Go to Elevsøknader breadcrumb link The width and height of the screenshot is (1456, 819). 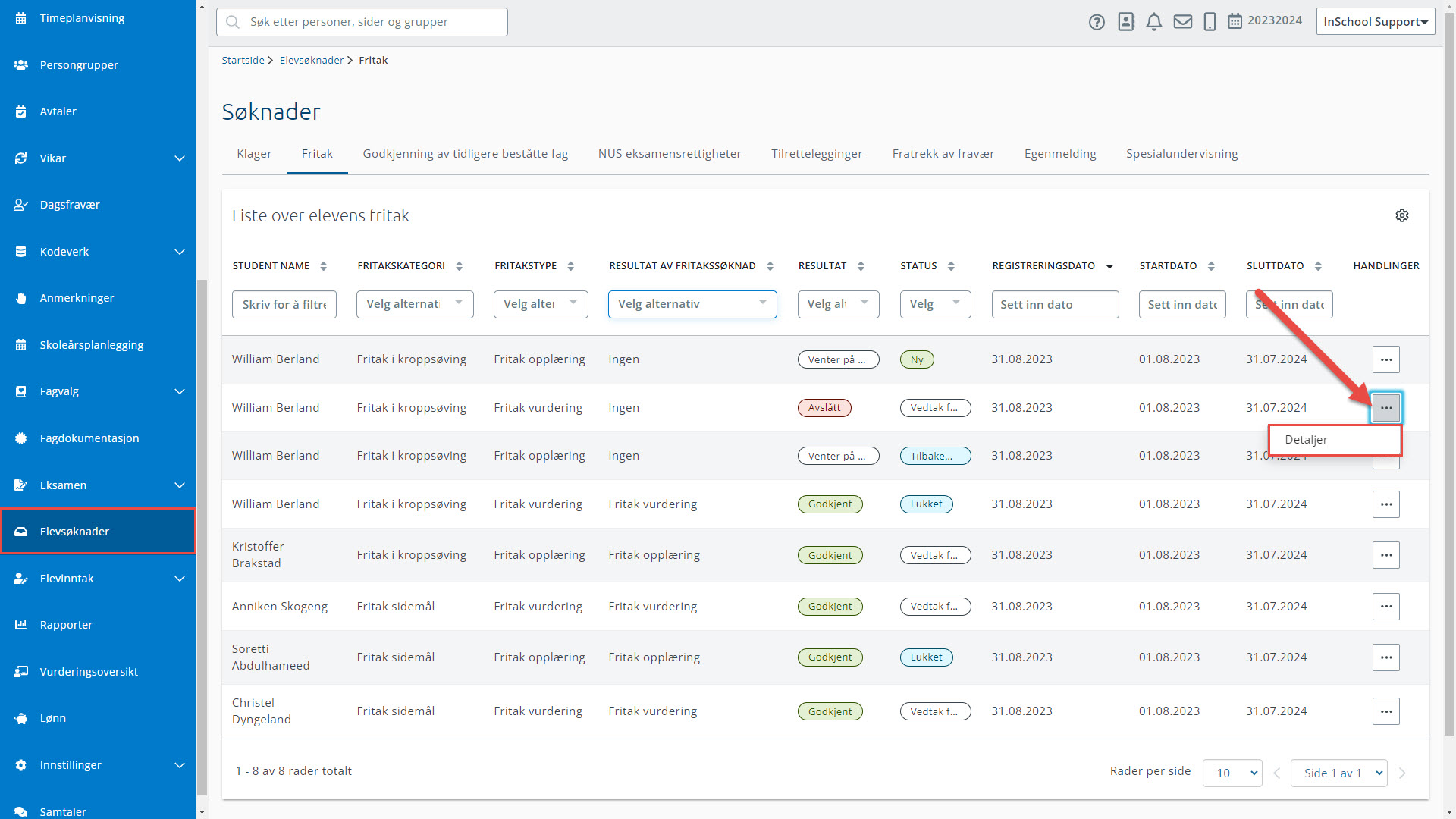click(x=312, y=60)
